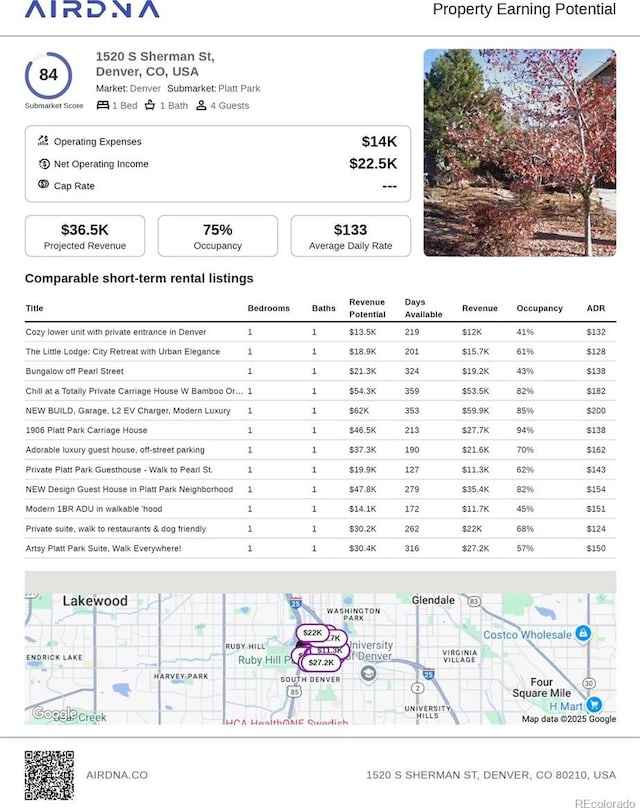Click the $22K map price marker
The image size is (640, 808).
click(312, 632)
